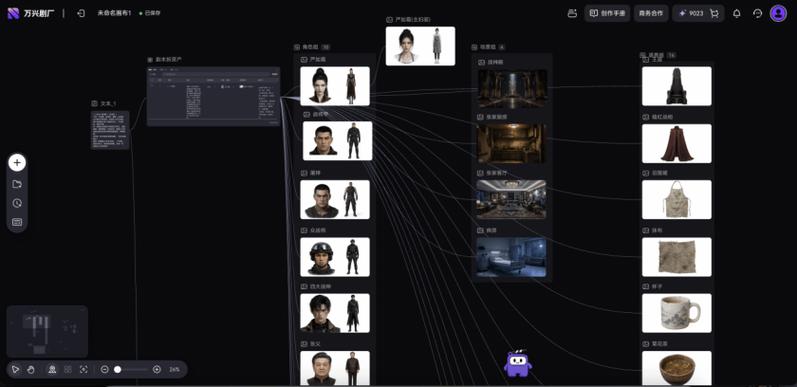This screenshot has height=387, width=797.
Task: Select the man in tactical gear card
Action: click(x=335, y=199)
